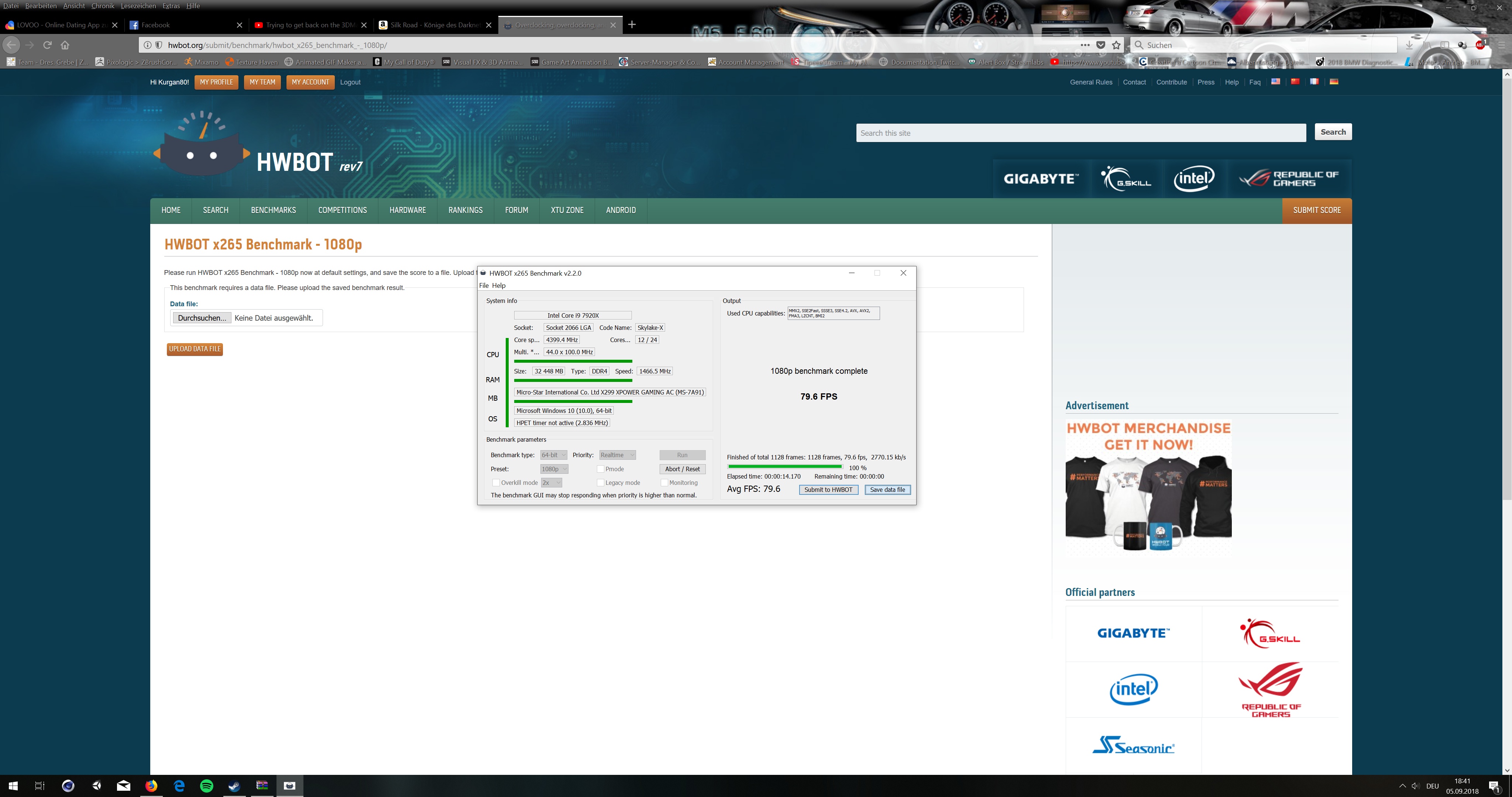Screen dimensions: 1512x797
Task: Focus the Firefox Suchen search box
Action: [x=1263, y=45]
